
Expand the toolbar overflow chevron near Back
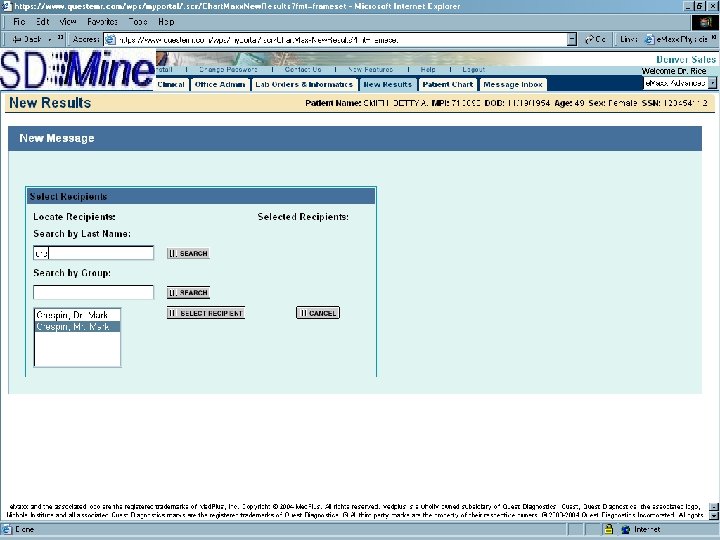click(61, 39)
